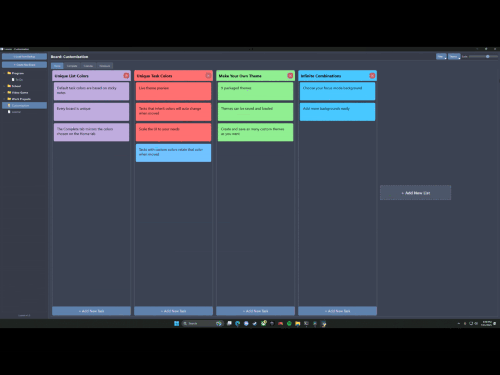Image resolution: width=500 pixels, height=375 pixels.
Task: Select the Customization board icon in sidebar
Action: pos(9,105)
